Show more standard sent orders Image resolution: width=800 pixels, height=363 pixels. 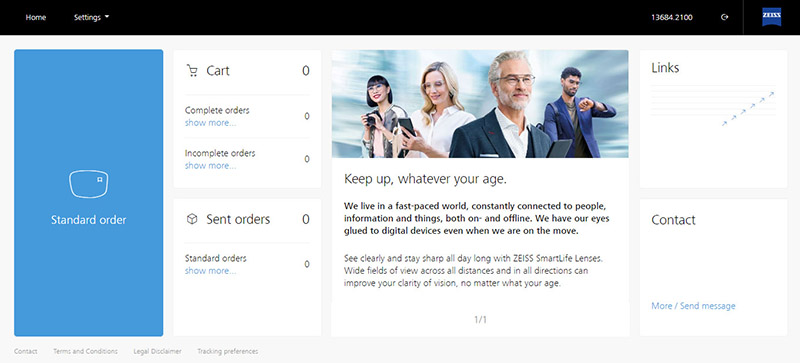pyautogui.click(x=210, y=271)
